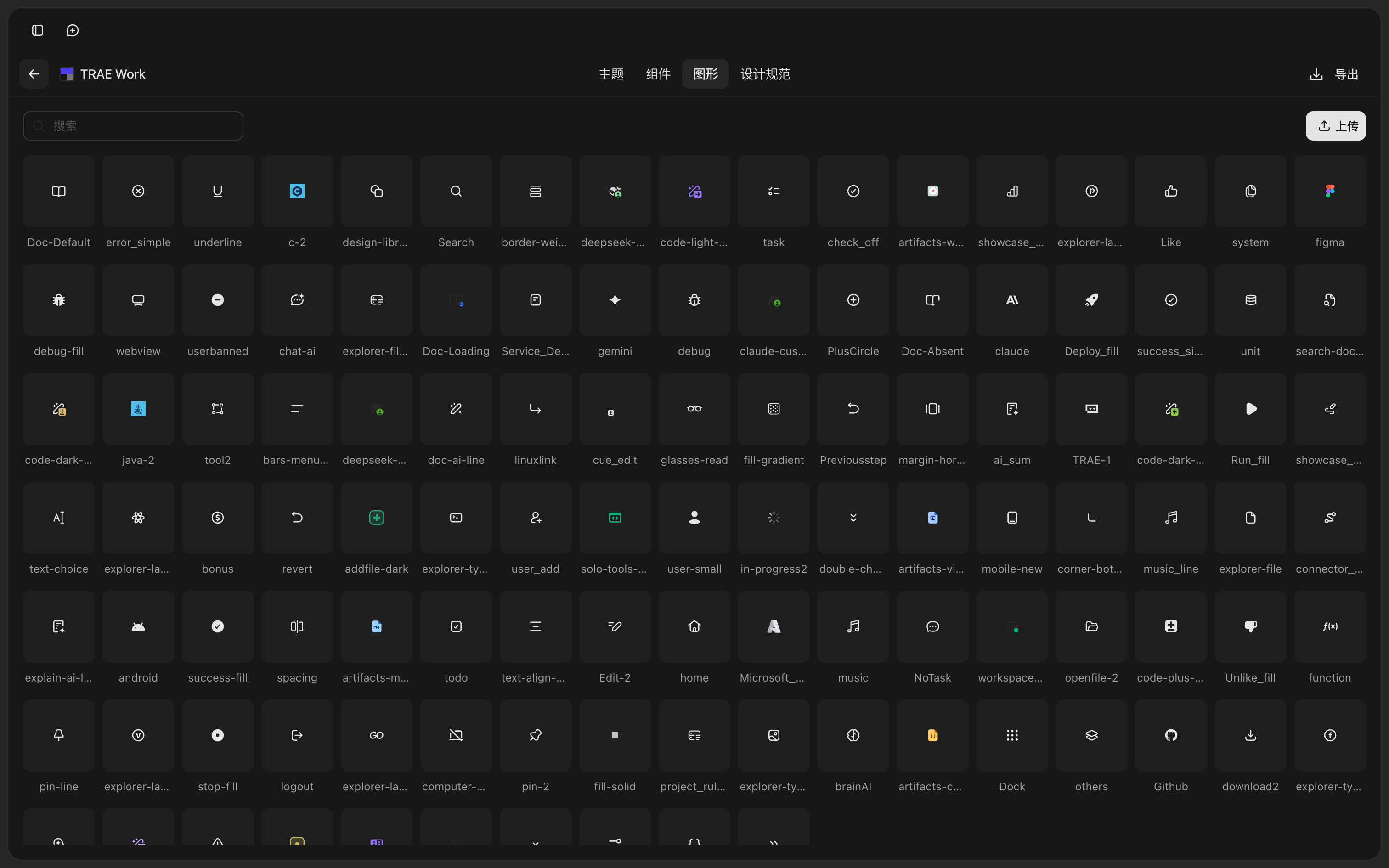Pick the success-fill check icon
Viewport: 1389px width, 868px height.
click(x=218, y=626)
